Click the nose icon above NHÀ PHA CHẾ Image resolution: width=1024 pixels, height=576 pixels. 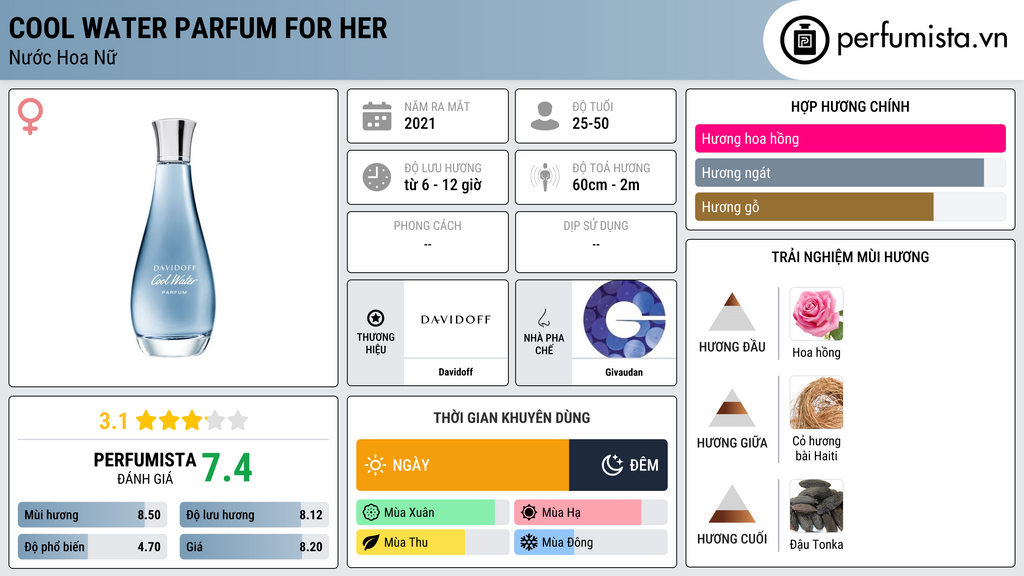point(543,318)
